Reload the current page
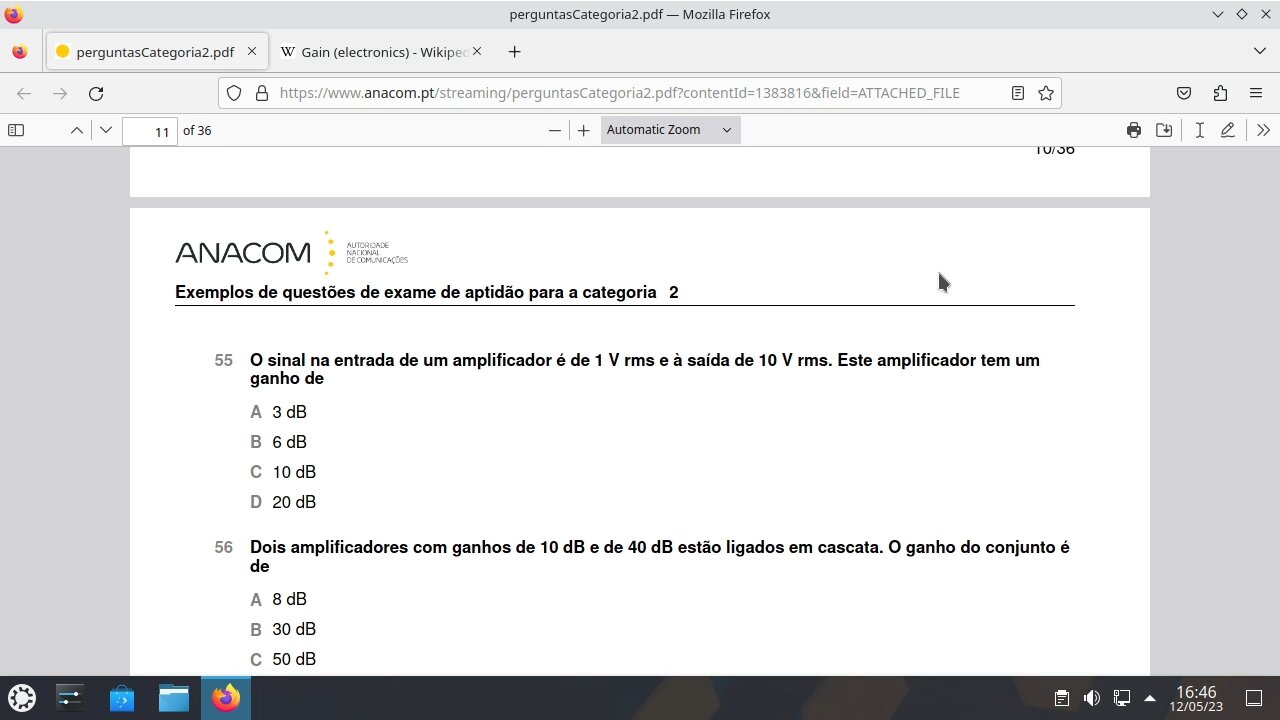 pyautogui.click(x=96, y=93)
